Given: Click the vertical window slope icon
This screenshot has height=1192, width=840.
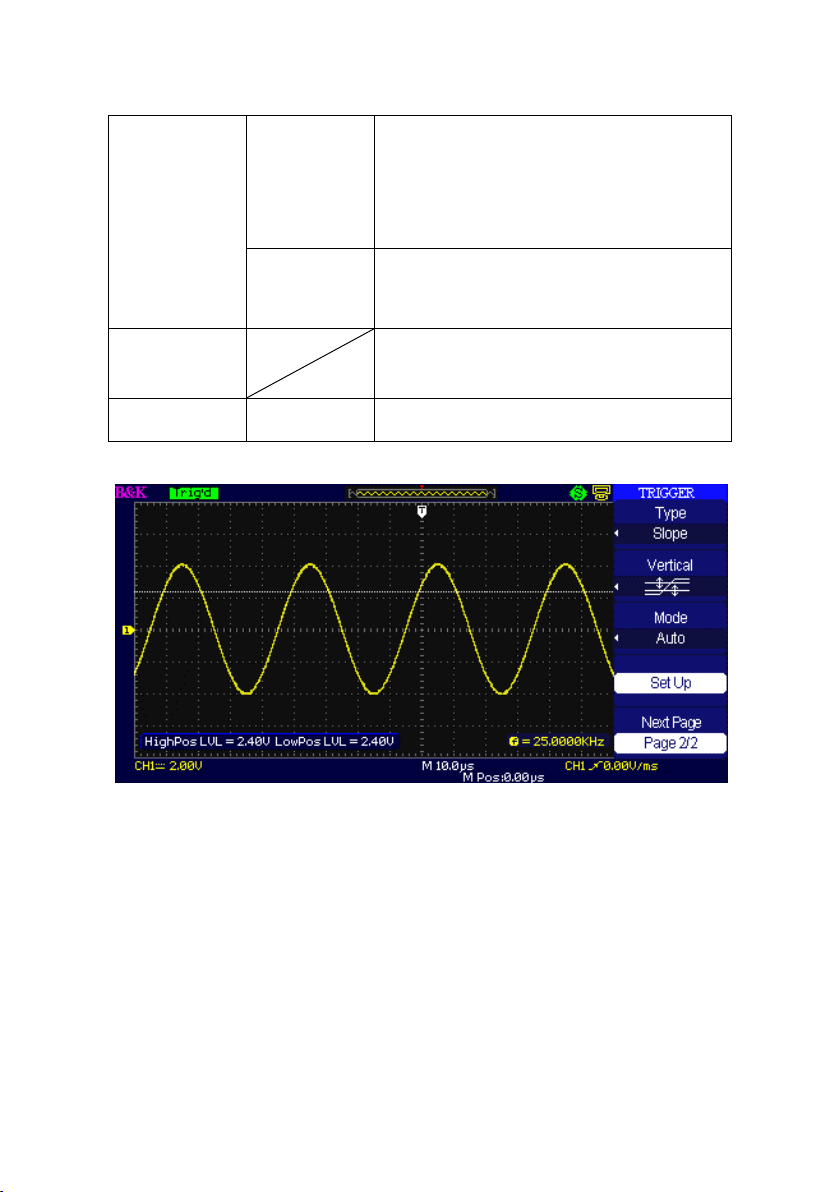Looking at the screenshot, I should [x=667, y=586].
